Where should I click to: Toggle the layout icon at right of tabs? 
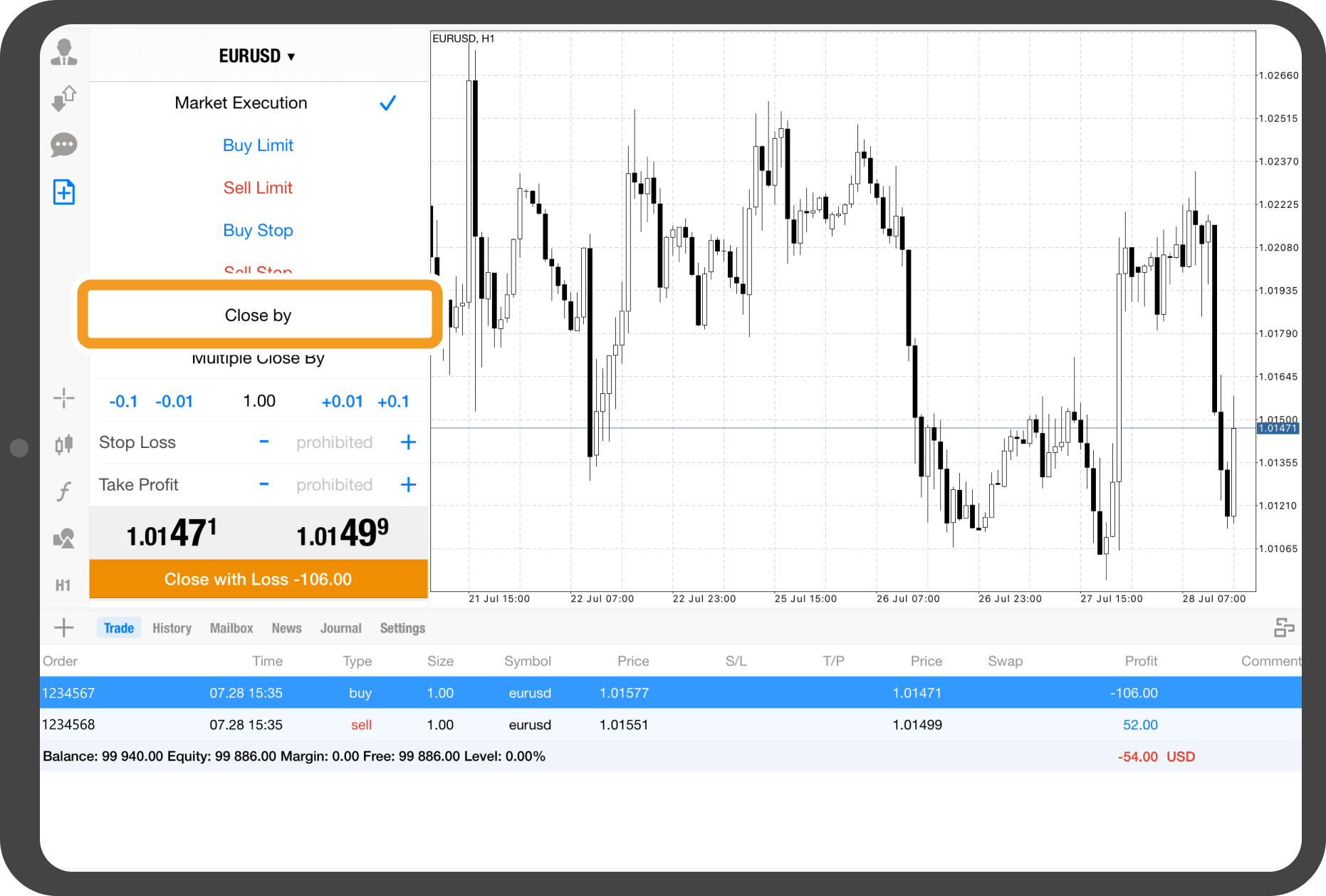1283,627
